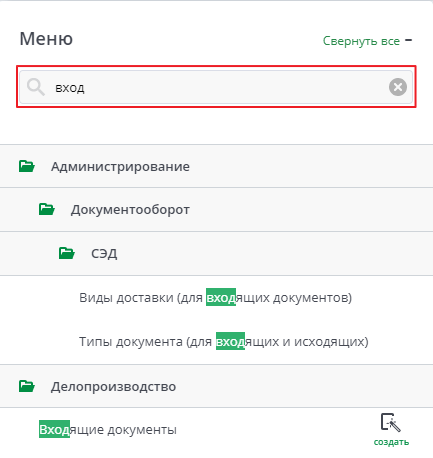Open Виды доставки (для входящих документов)
The image size is (433, 458).
pyautogui.click(x=215, y=297)
